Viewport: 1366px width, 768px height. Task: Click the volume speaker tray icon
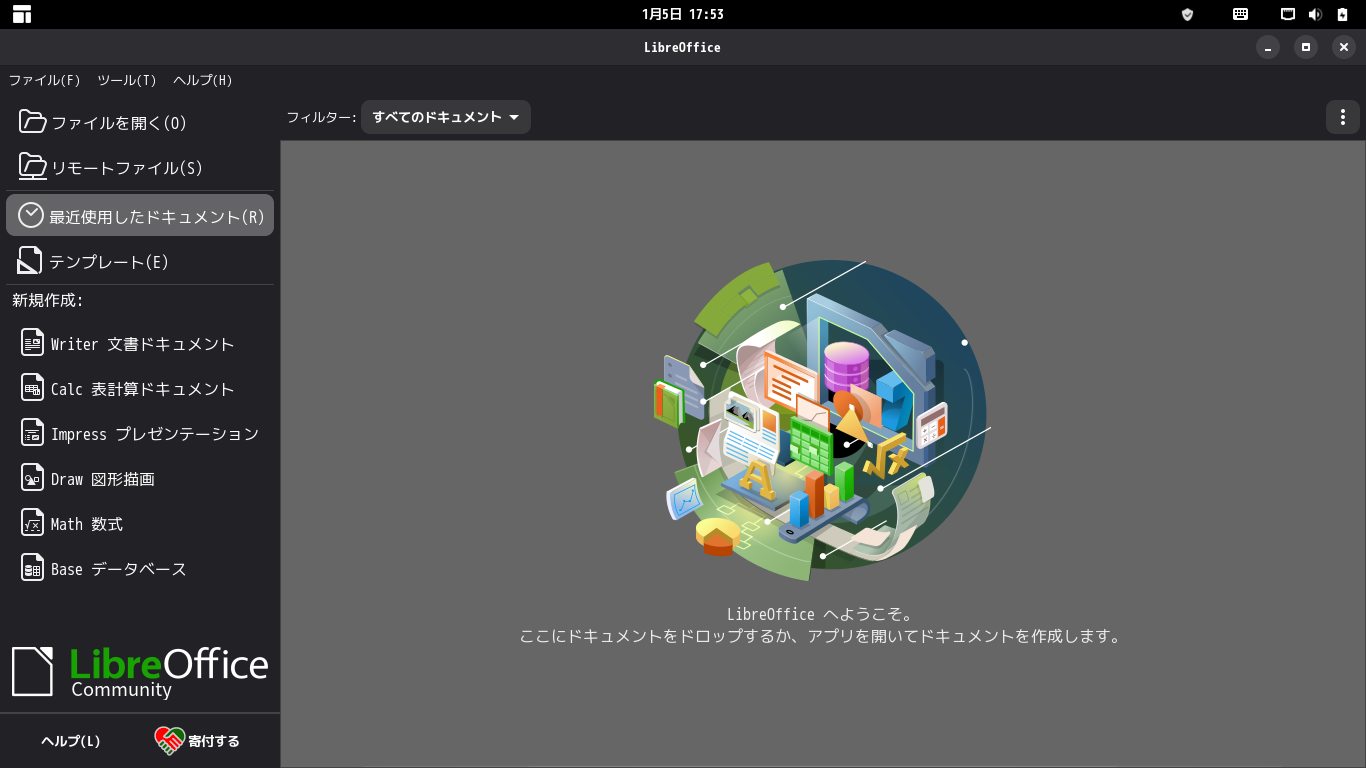[1315, 14]
